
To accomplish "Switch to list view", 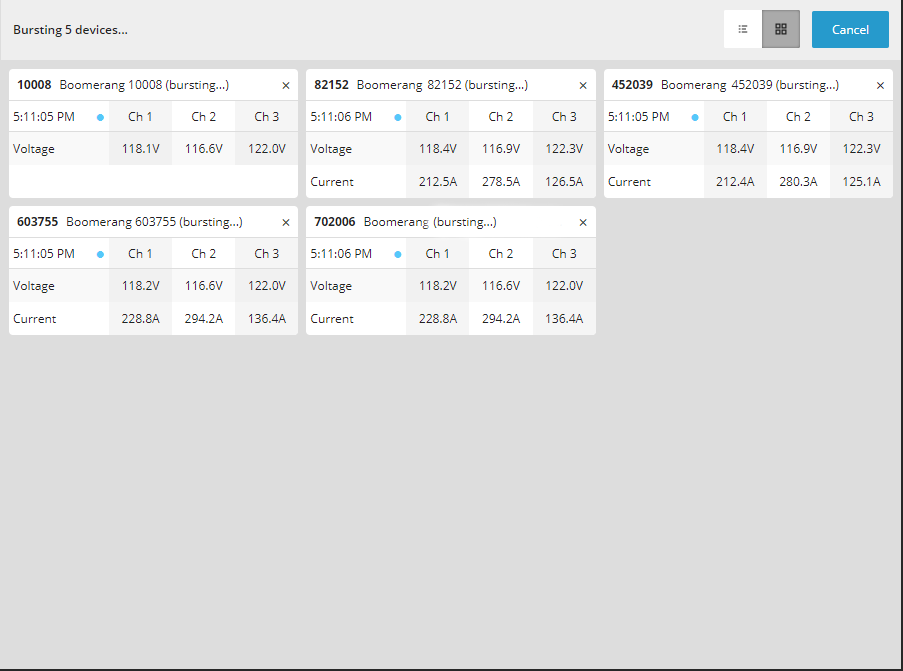I will pyautogui.click(x=742, y=29).
